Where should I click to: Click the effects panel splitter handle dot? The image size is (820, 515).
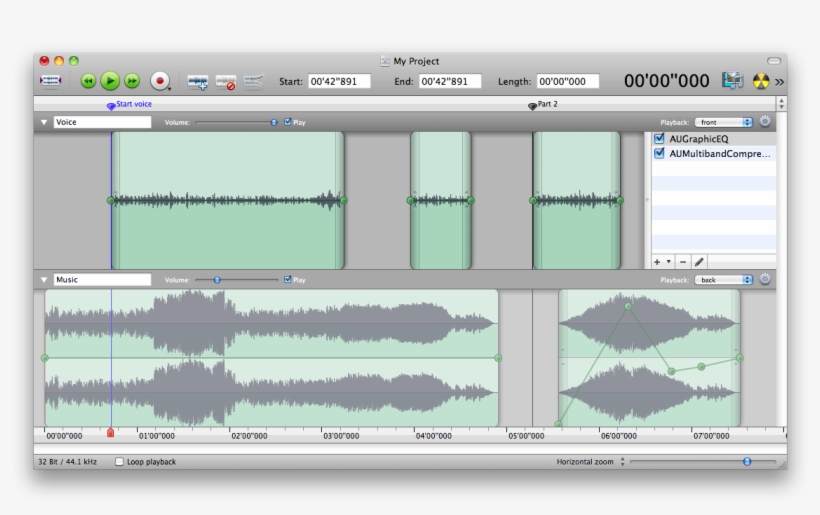tap(647, 200)
